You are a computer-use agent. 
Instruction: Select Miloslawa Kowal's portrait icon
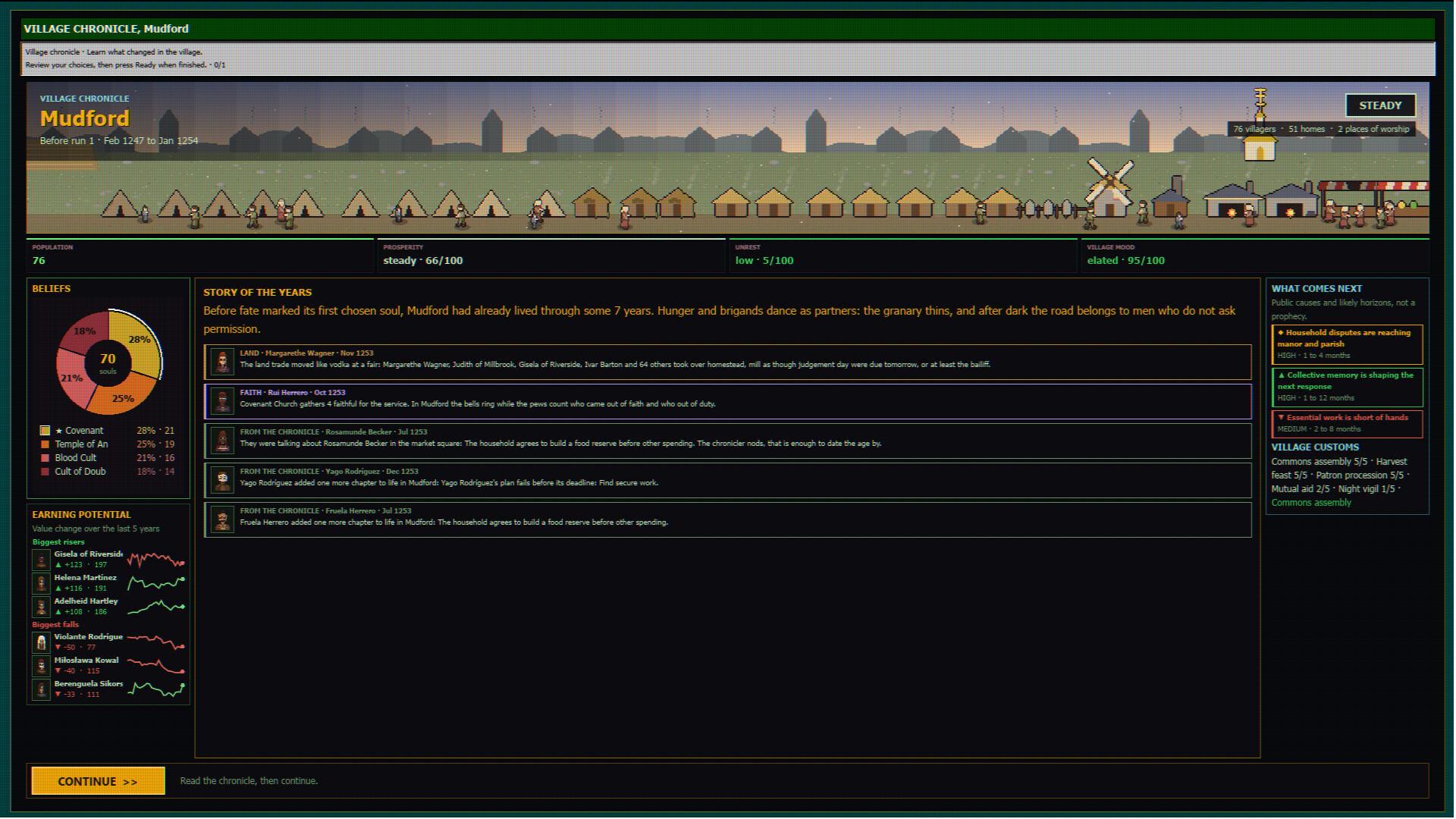[x=42, y=666]
